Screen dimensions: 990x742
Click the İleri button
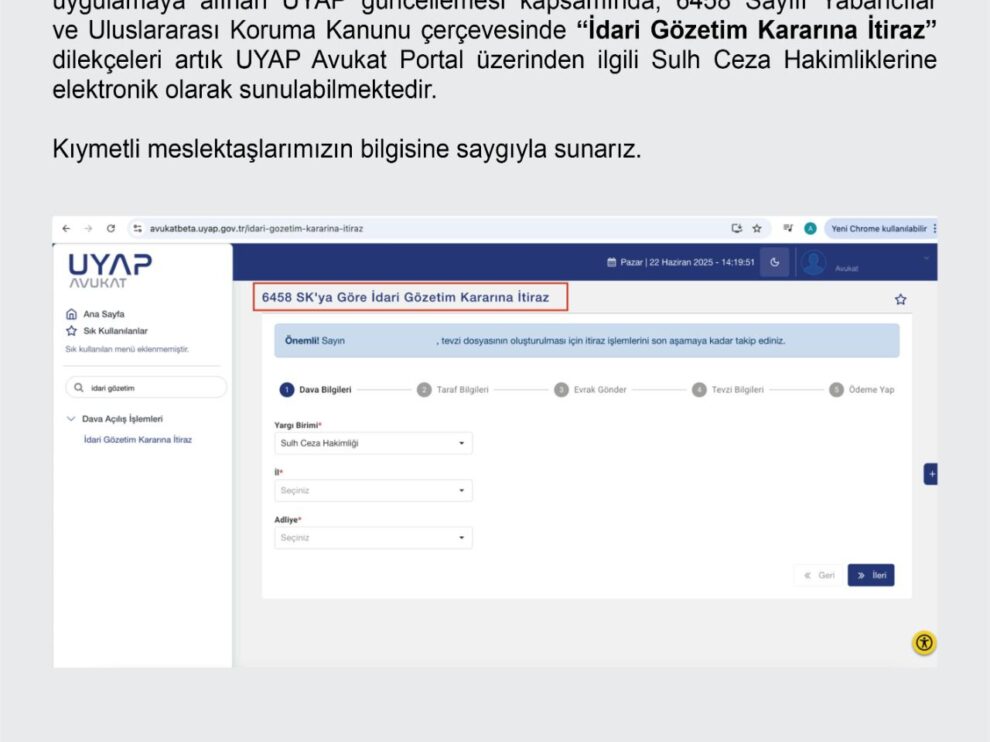870,575
